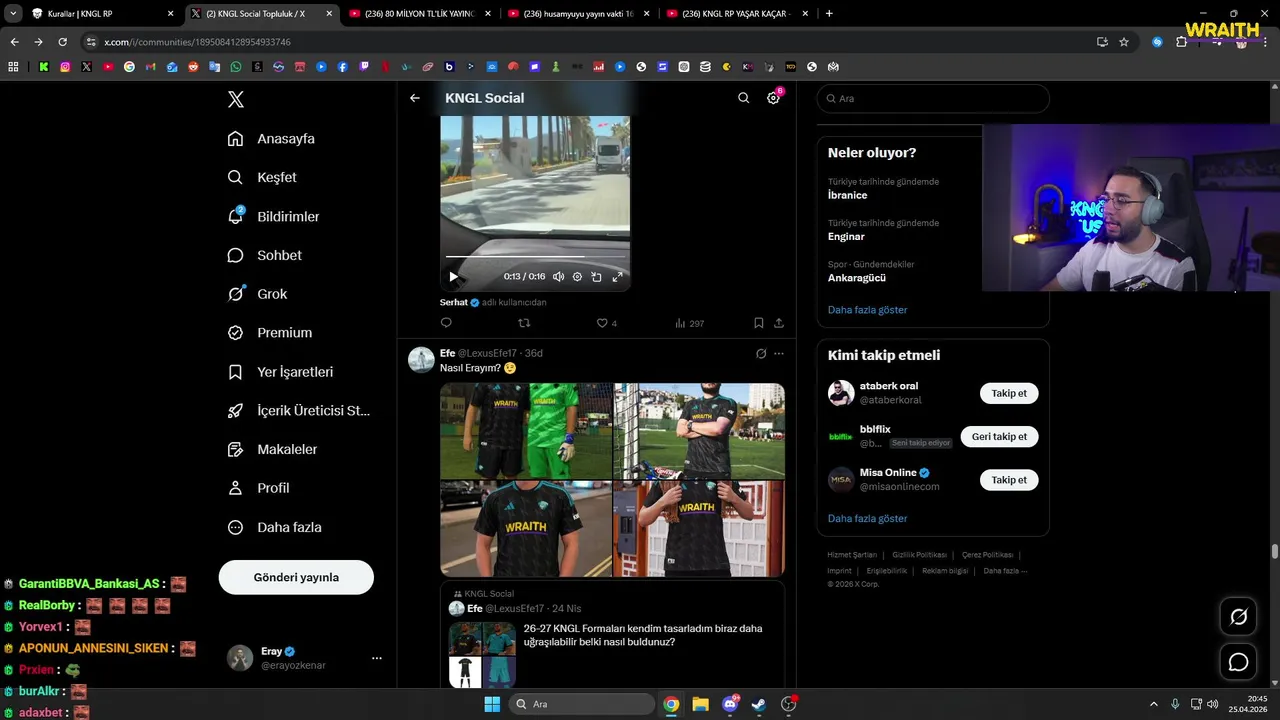Image resolution: width=1280 pixels, height=720 pixels.
Task: View analytics showing 297 views
Action: click(x=689, y=323)
